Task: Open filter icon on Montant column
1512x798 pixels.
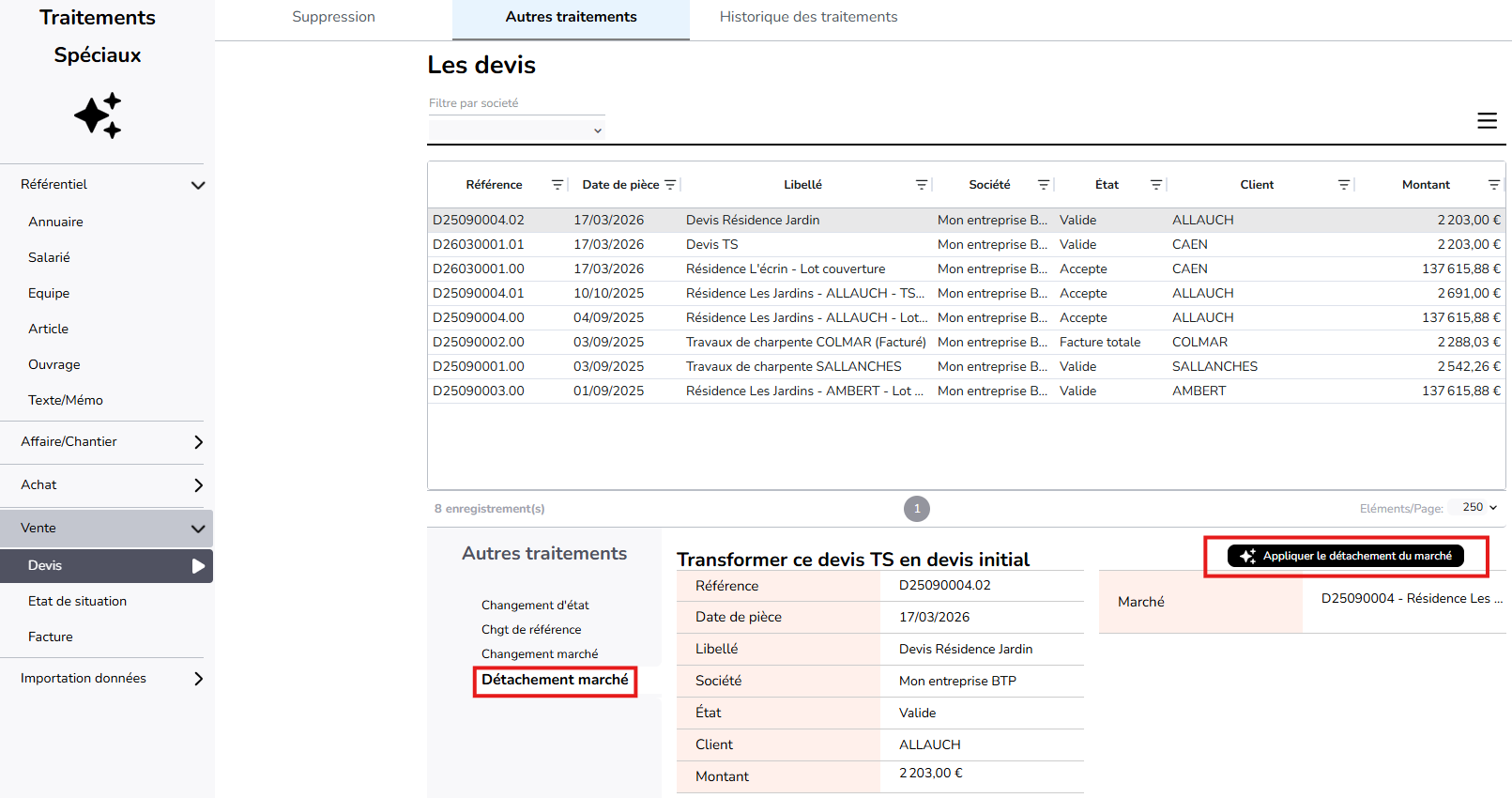Action: click(x=1493, y=185)
